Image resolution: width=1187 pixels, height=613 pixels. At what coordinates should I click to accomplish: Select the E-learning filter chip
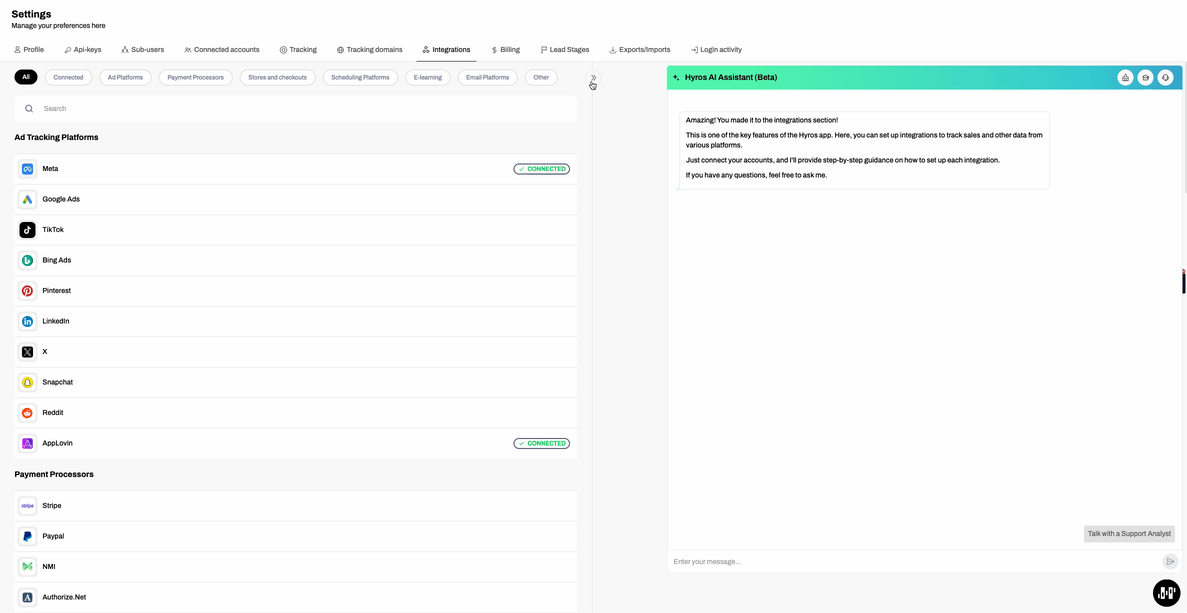427,77
